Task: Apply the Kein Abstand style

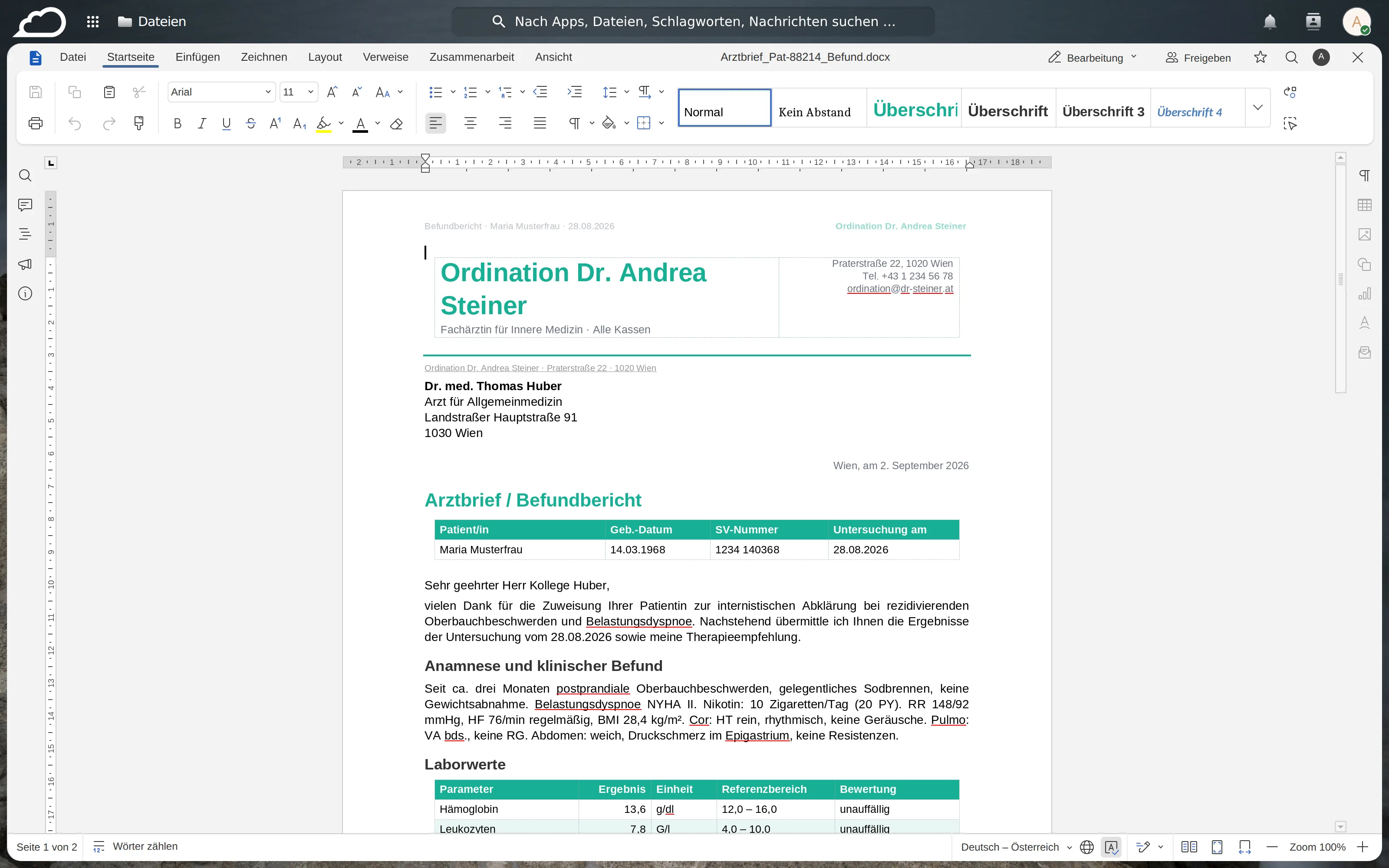Action: click(819, 107)
